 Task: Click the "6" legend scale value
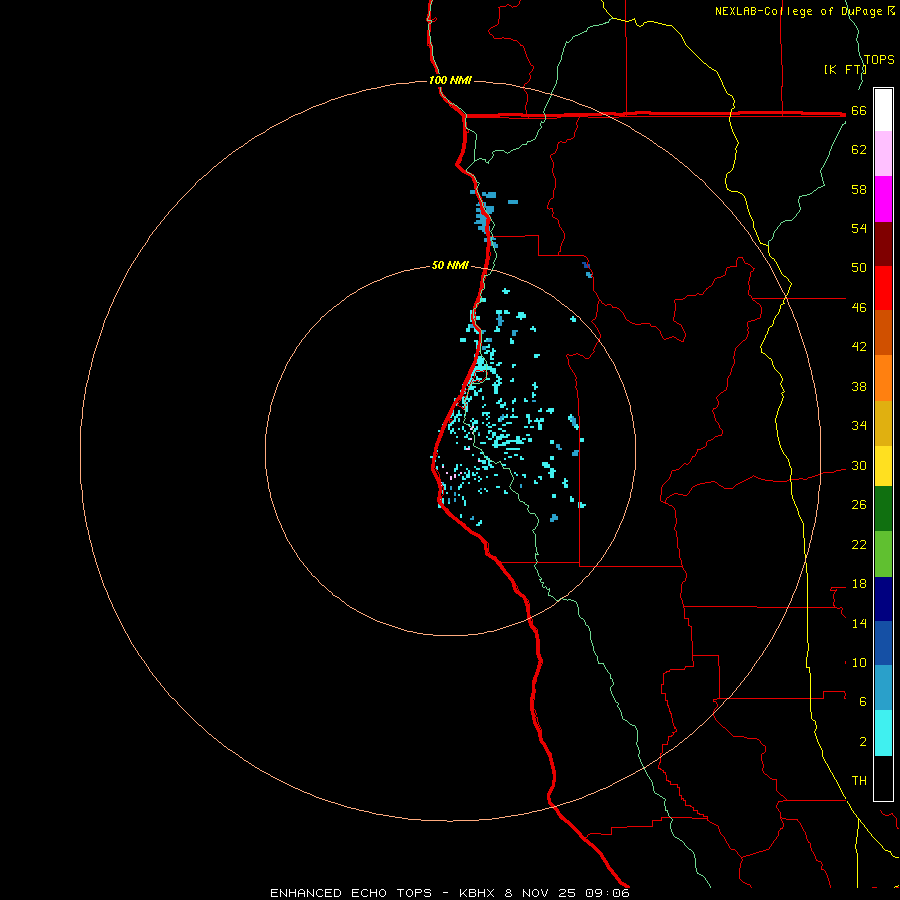point(863,702)
